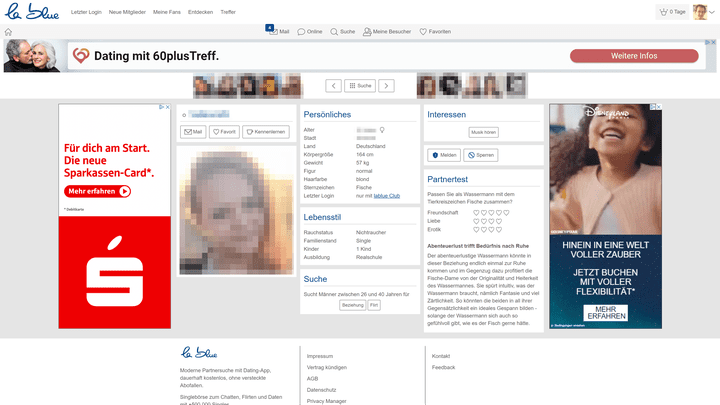This screenshot has width=720, height=405.
Task: Click the 0 Tage basket button
Action: coord(672,12)
